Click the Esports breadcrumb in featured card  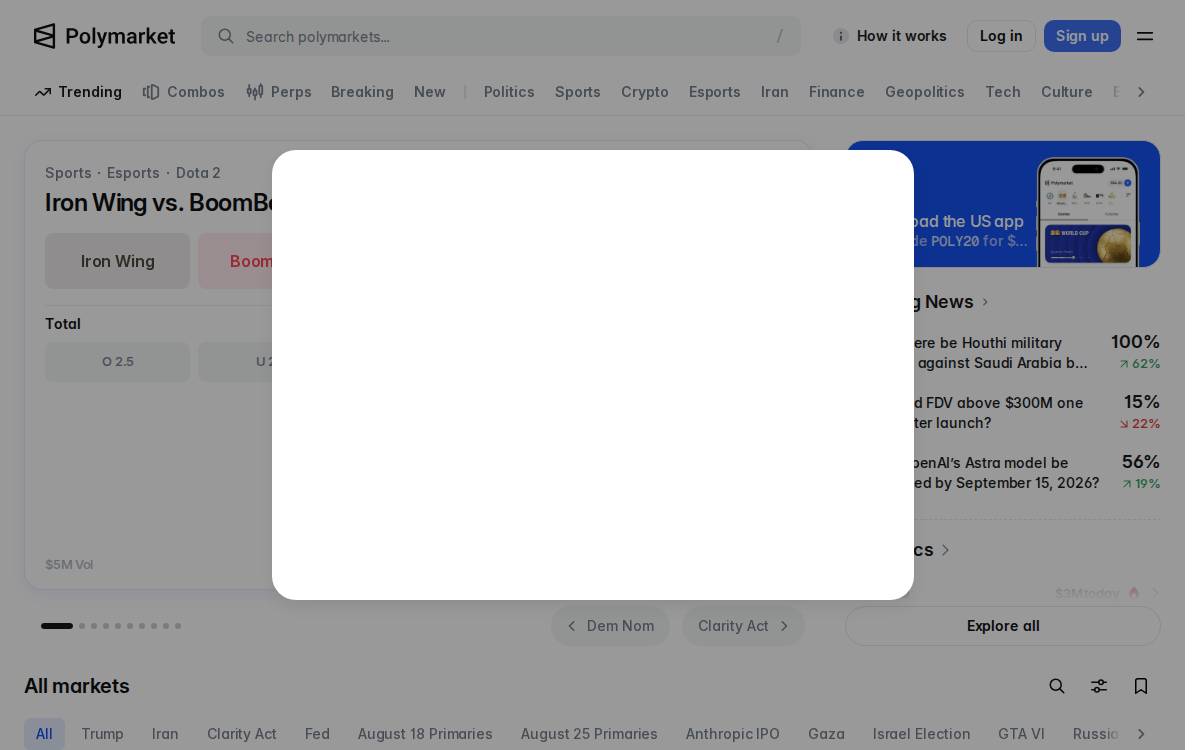click(x=133, y=173)
